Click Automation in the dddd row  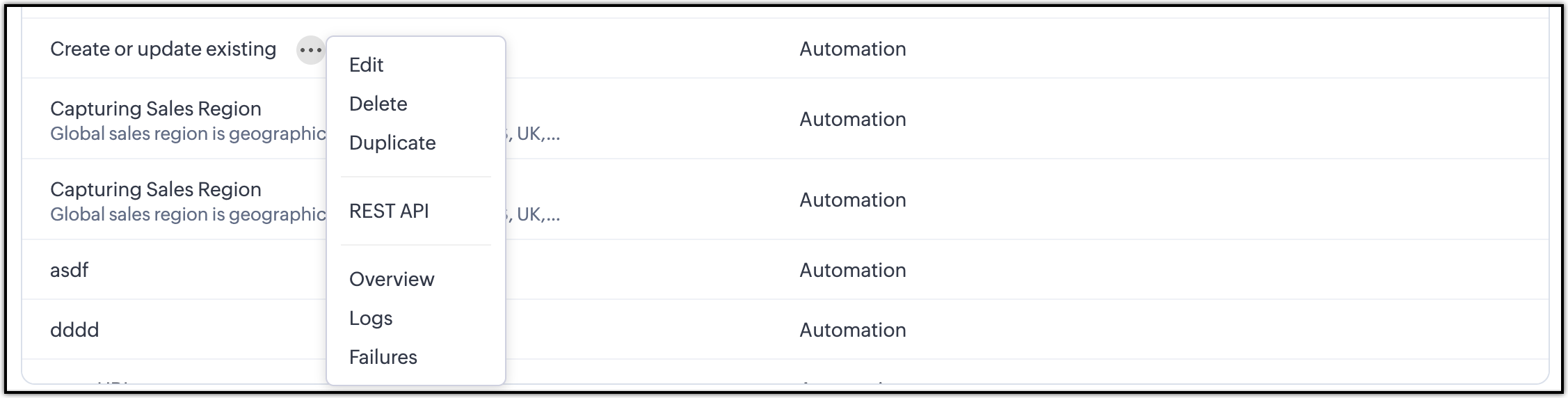coord(852,330)
